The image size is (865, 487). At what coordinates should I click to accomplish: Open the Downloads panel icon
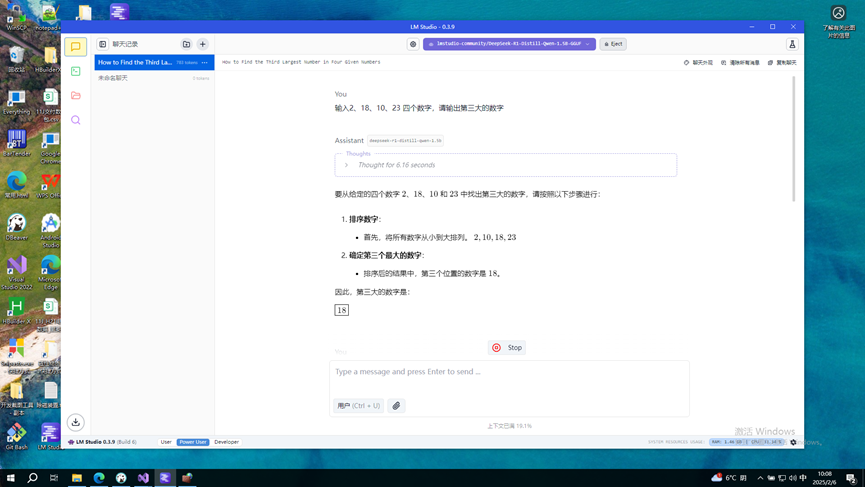[x=76, y=422]
